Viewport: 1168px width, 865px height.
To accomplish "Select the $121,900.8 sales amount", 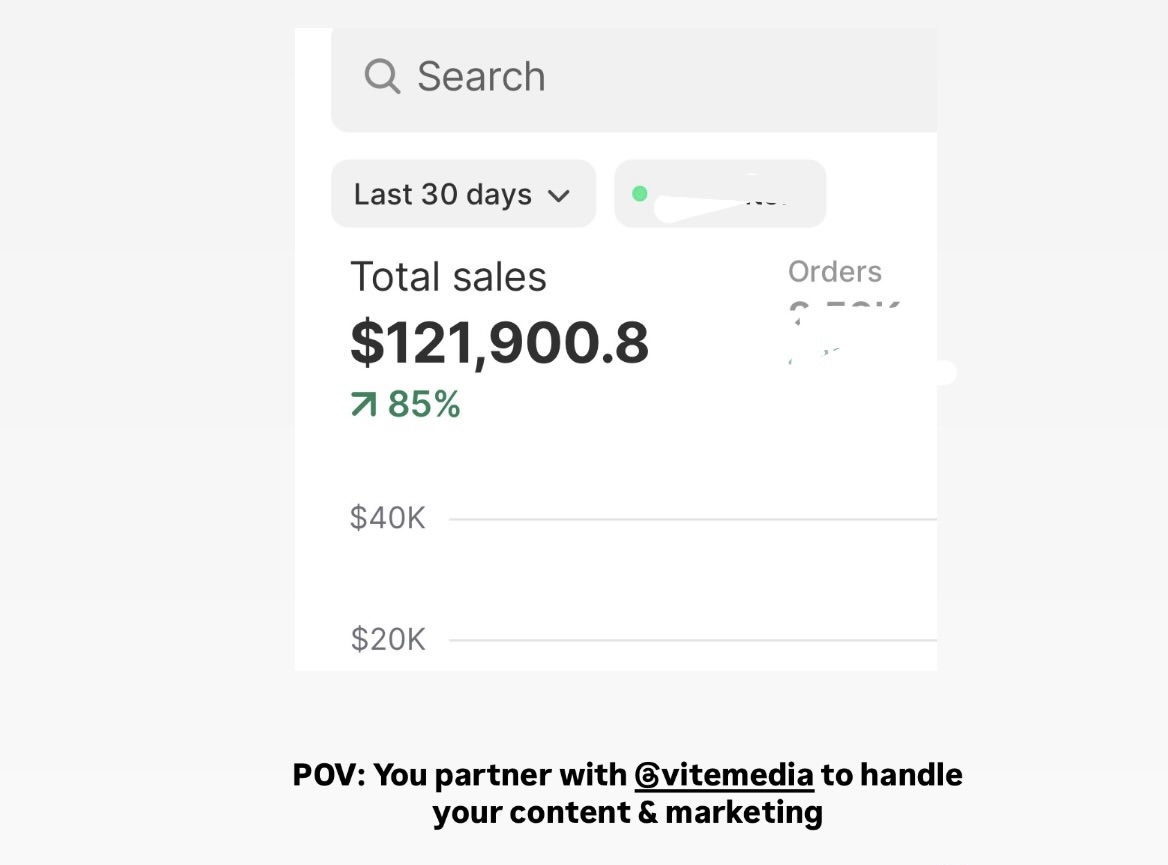I will tap(499, 343).
